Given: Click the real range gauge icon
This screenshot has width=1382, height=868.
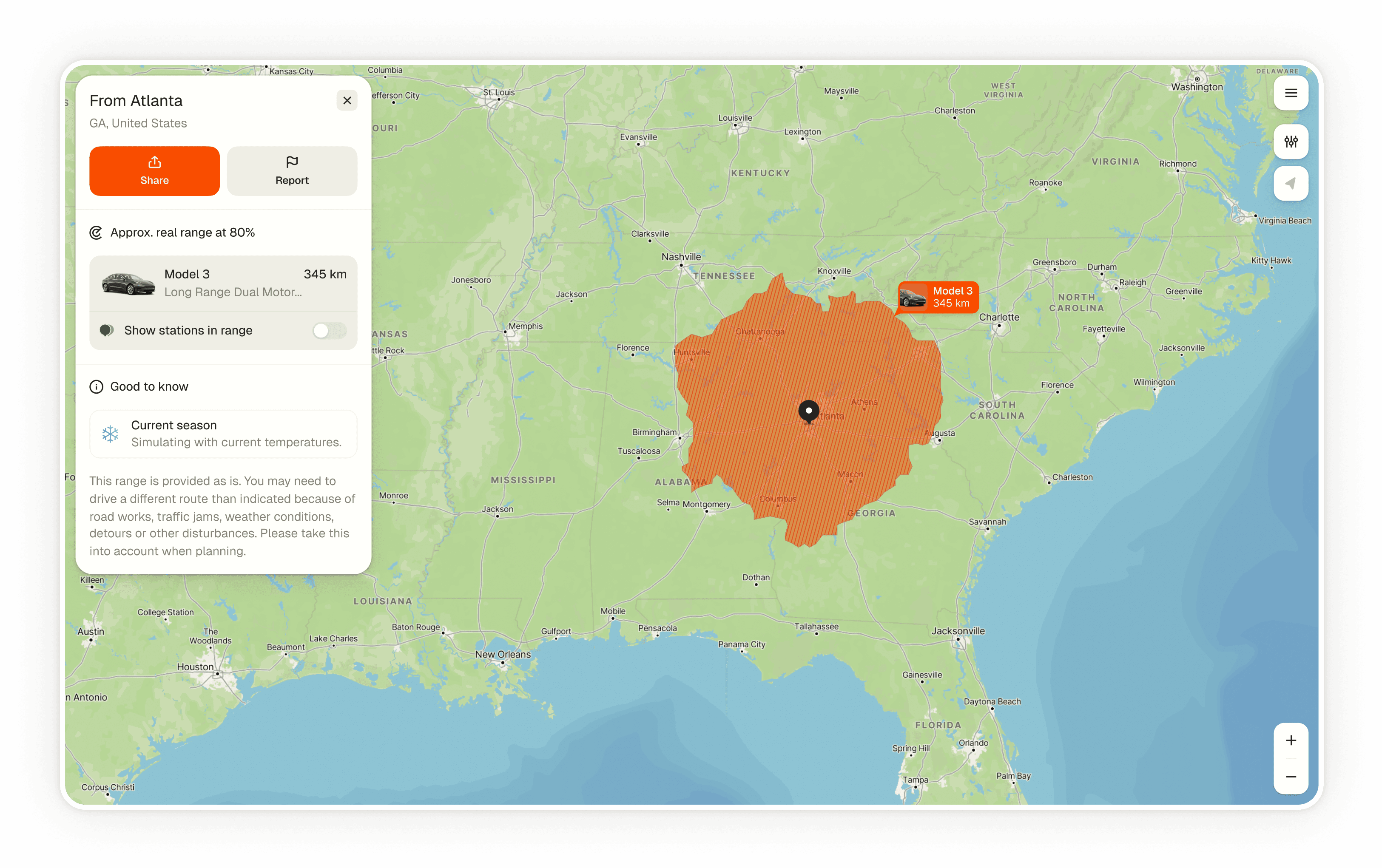Looking at the screenshot, I should click(96, 233).
